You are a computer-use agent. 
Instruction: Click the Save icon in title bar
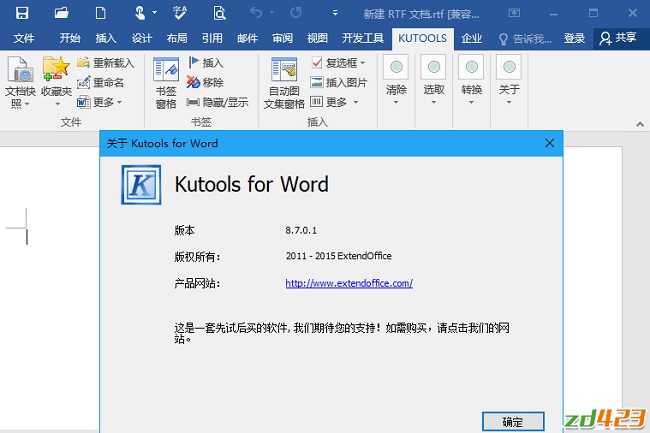pyautogui.click(x=21, y=13)
